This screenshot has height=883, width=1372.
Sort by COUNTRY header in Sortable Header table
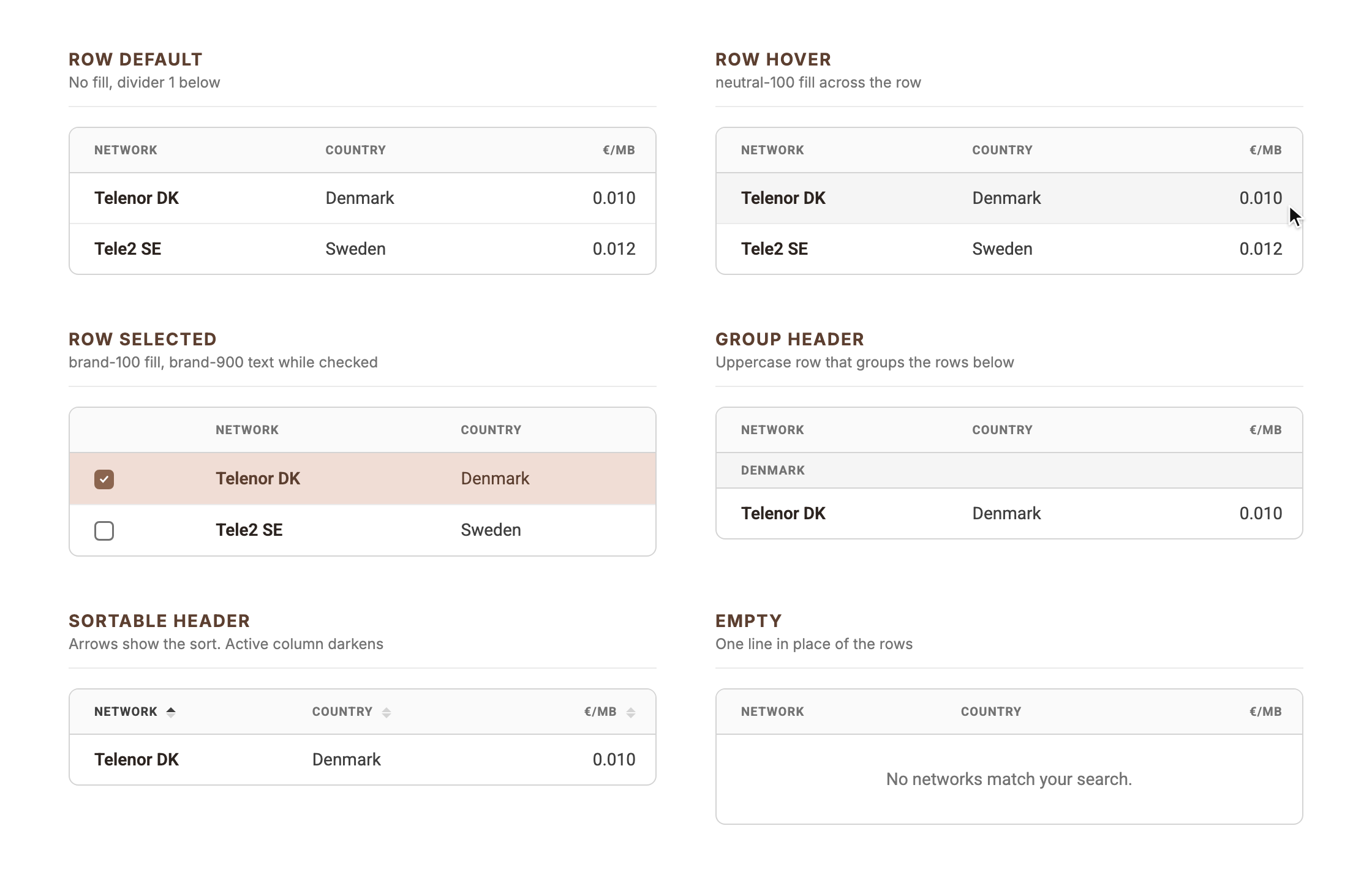click(x=342, y=712)
